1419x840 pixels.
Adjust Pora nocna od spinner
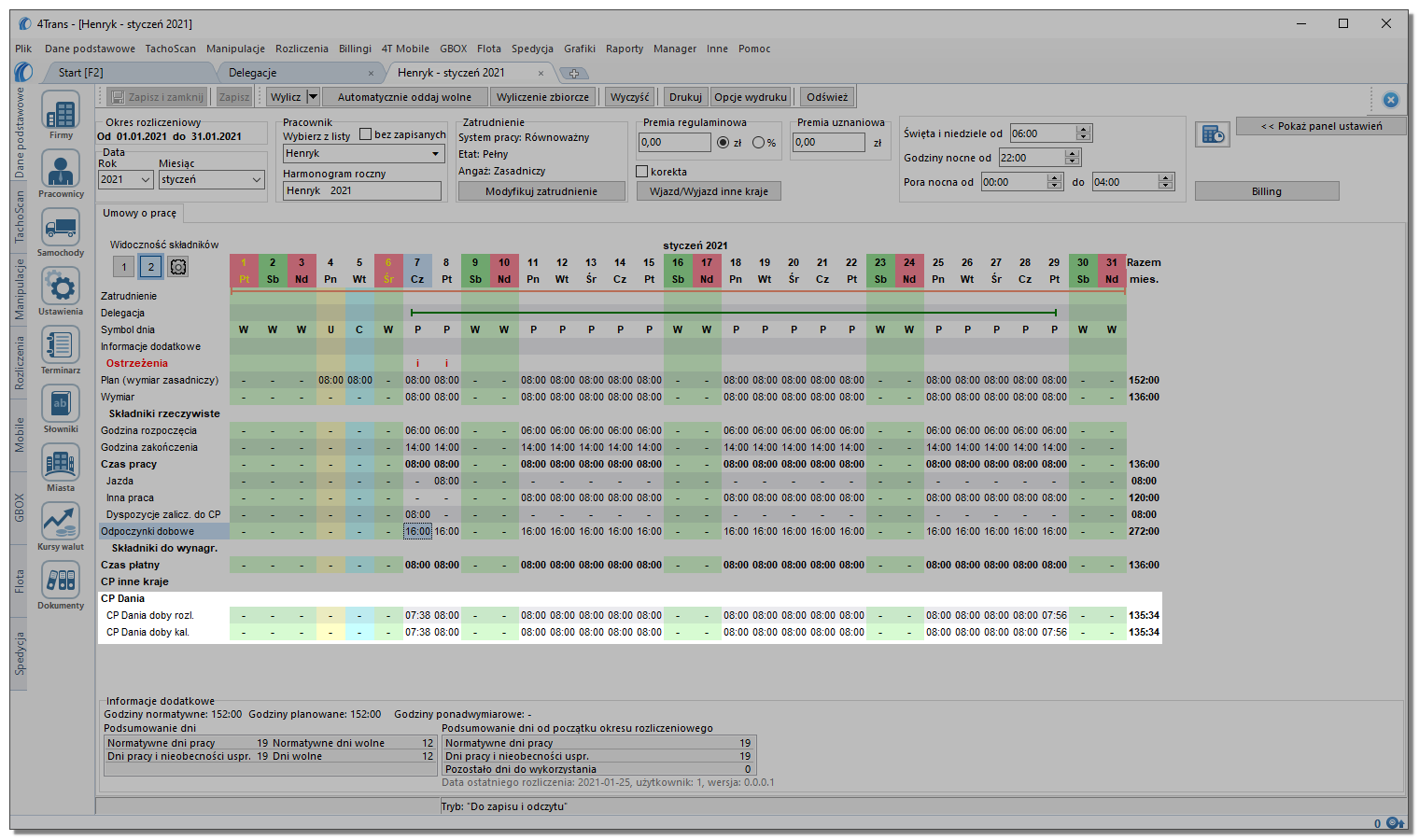click(x=1055, y=182)
